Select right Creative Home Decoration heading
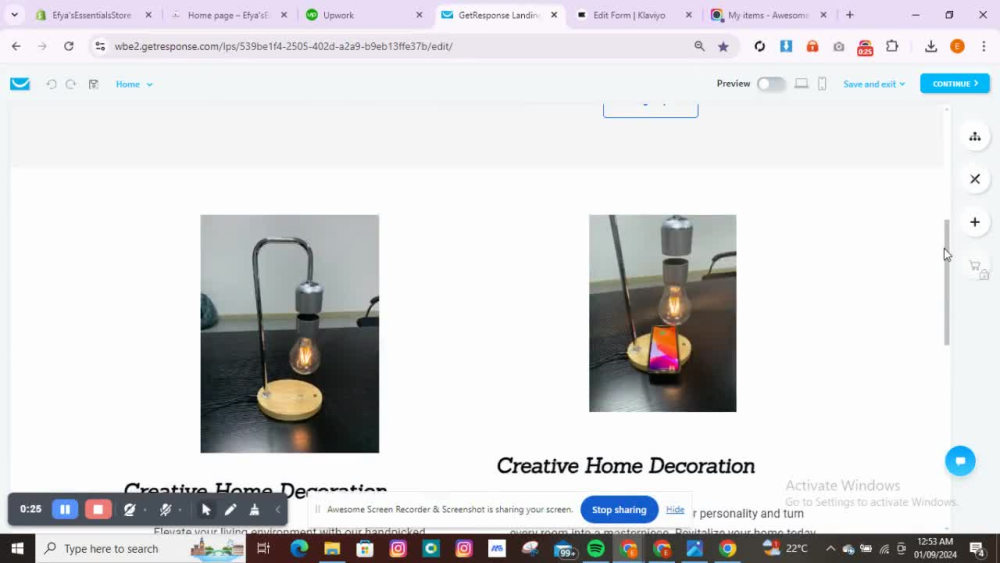The height and width of the screenshot is (563, 1000). (x=625, y=466)
